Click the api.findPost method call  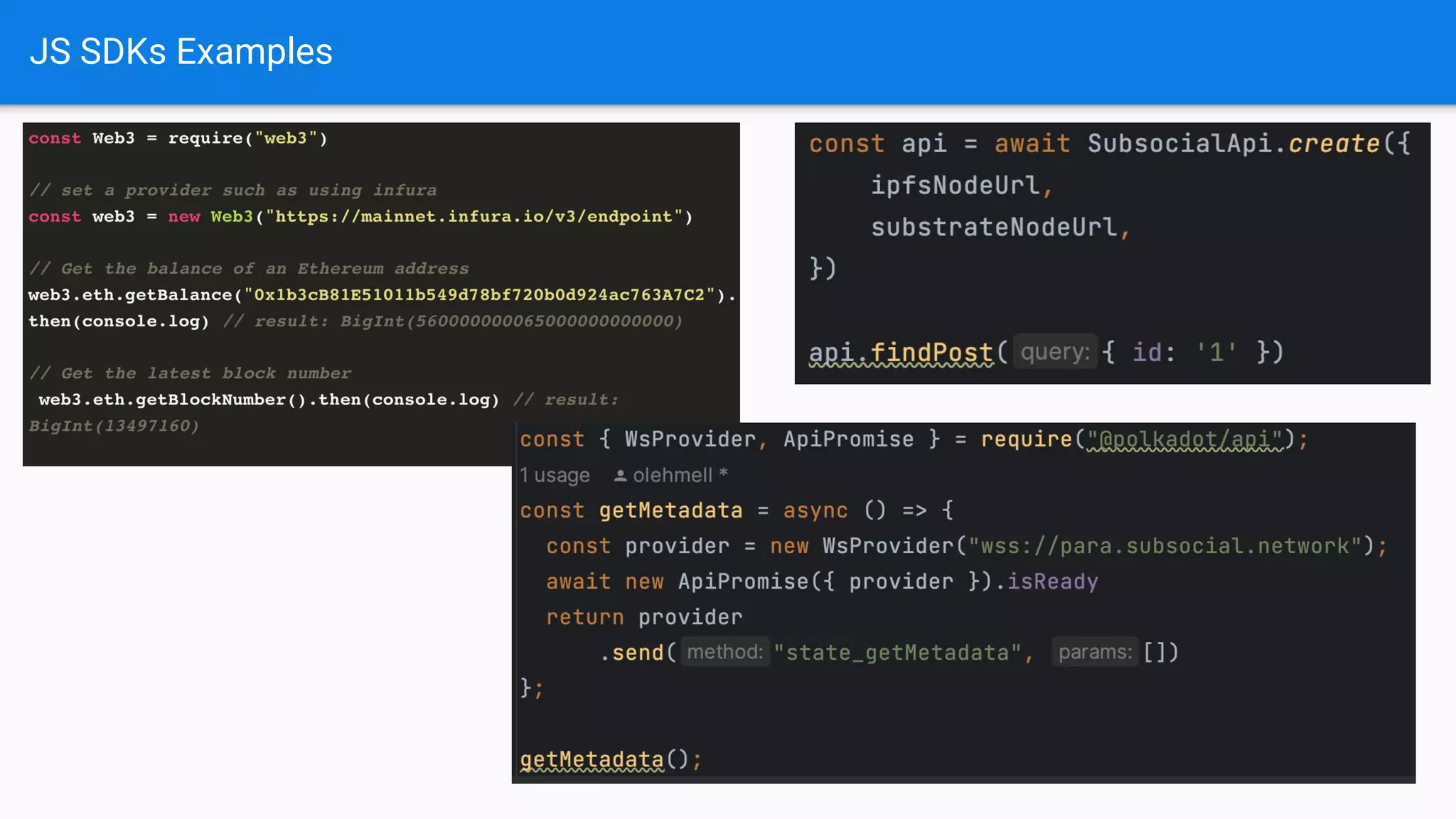point(901,352)
